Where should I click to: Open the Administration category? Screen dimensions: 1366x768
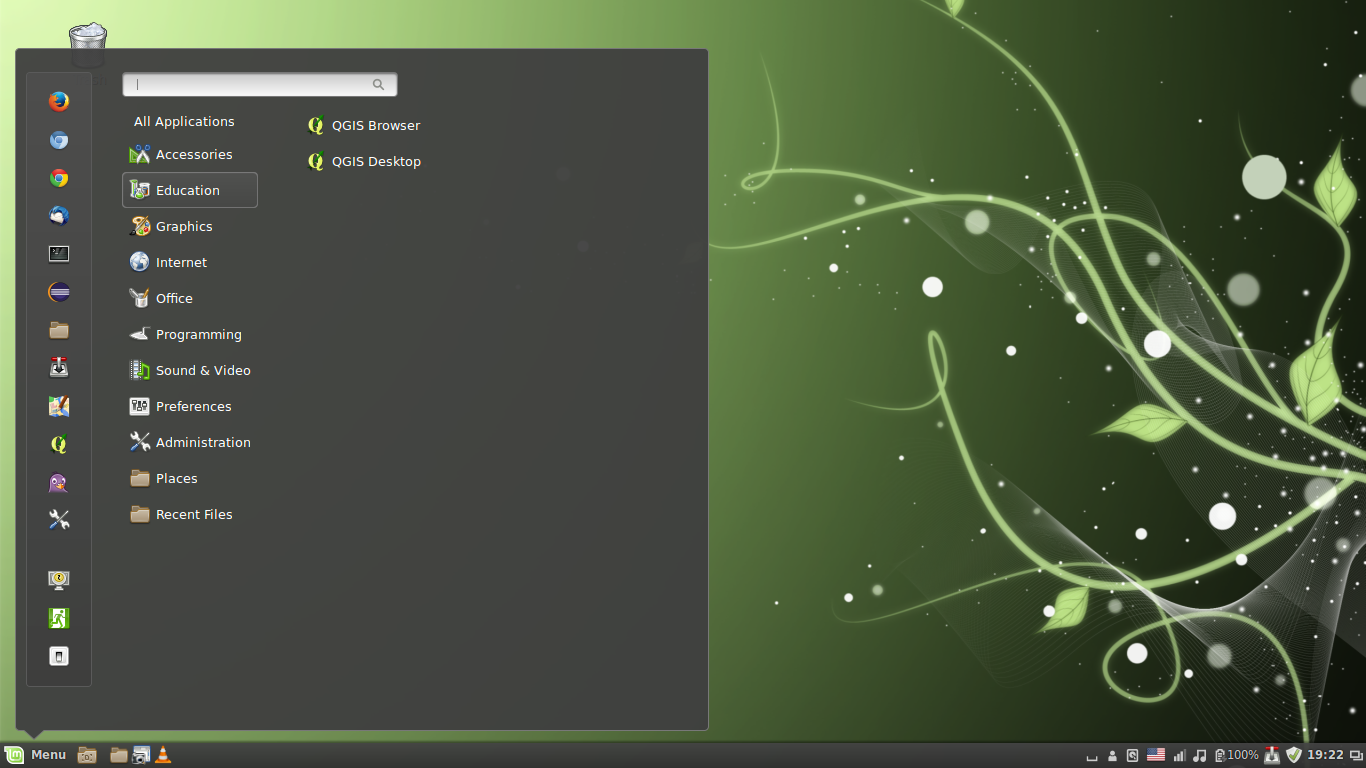click(190, 442)
